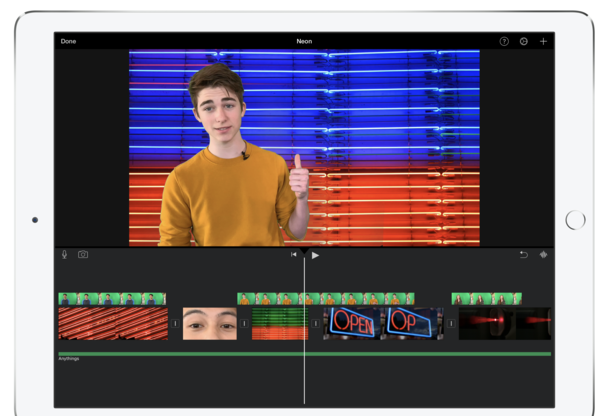Tap the microphone voiceover record icon
The image size is (613, 416).
65,255
